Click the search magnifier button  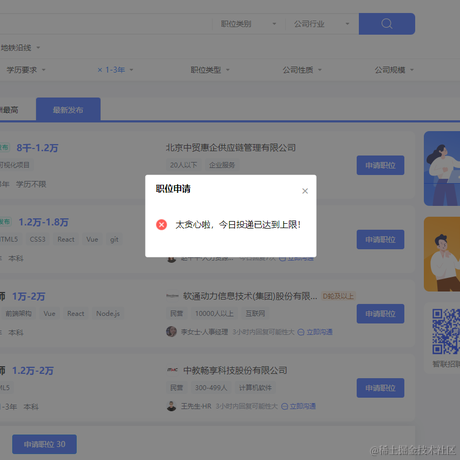click(387, 24)
